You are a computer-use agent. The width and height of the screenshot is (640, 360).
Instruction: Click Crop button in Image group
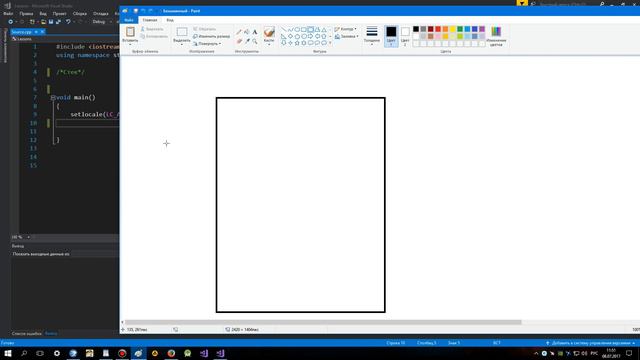[x=204, y=29]
